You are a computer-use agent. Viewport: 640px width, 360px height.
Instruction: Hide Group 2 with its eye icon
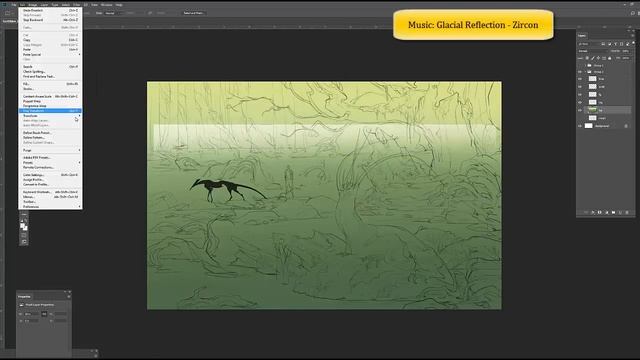coord(580,72)
